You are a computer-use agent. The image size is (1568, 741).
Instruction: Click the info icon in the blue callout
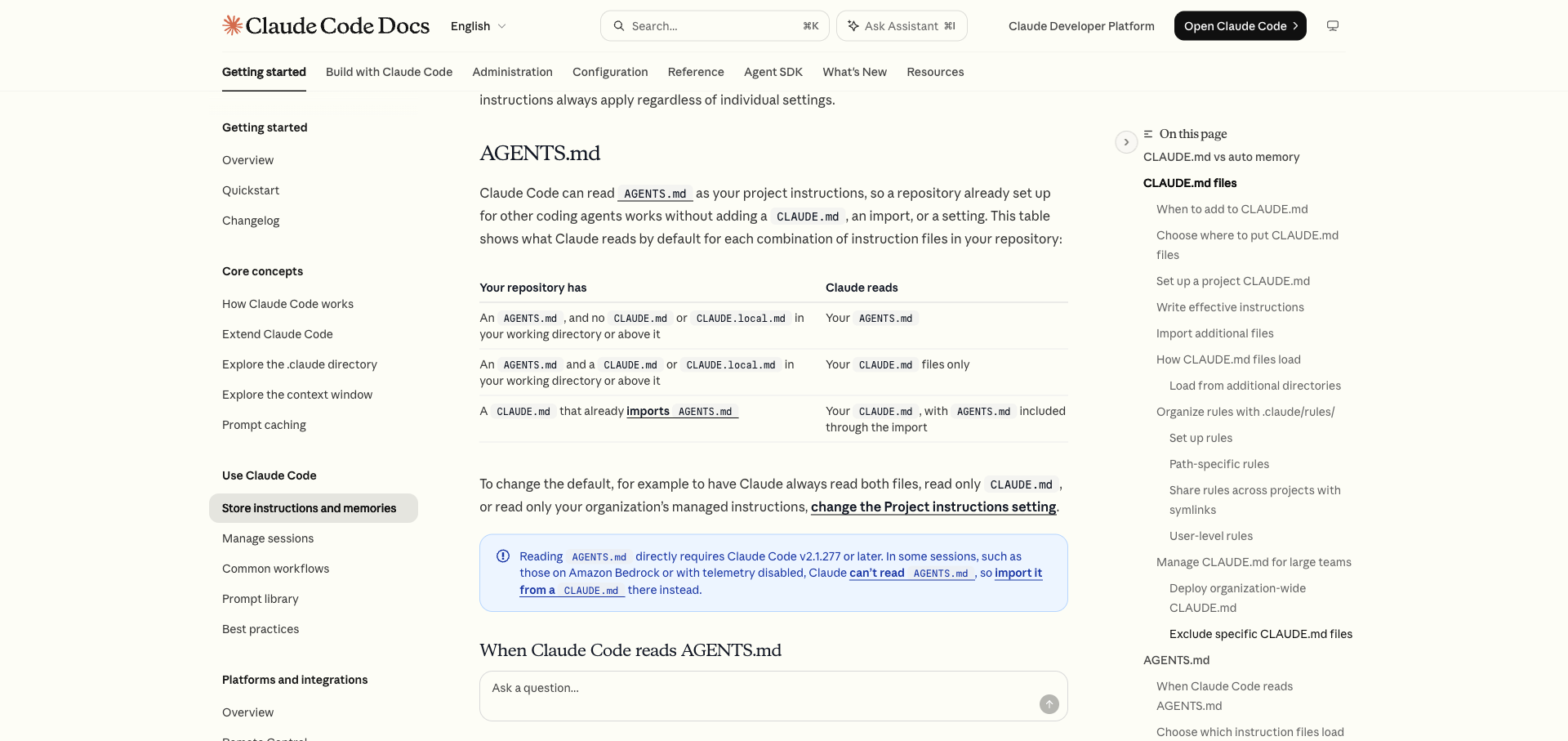[503, 556]
